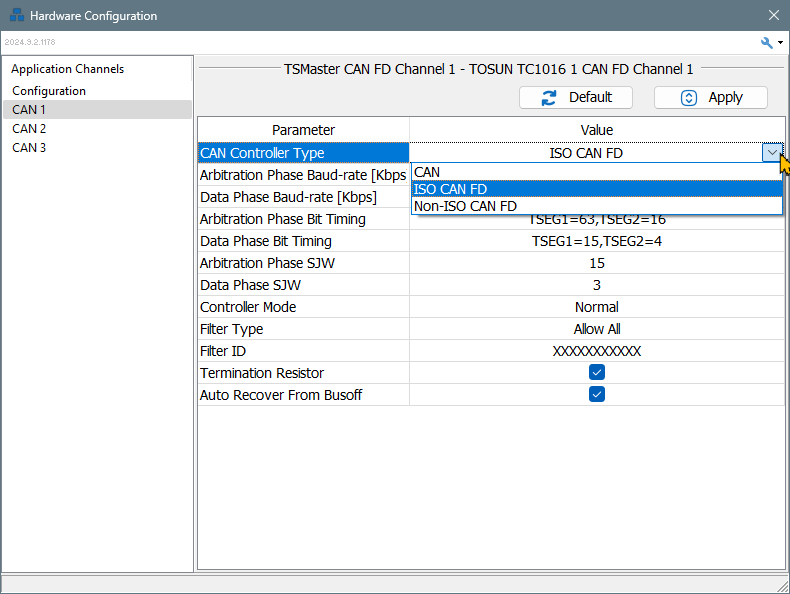Click the Parameter column header

[x=303, y=130]
